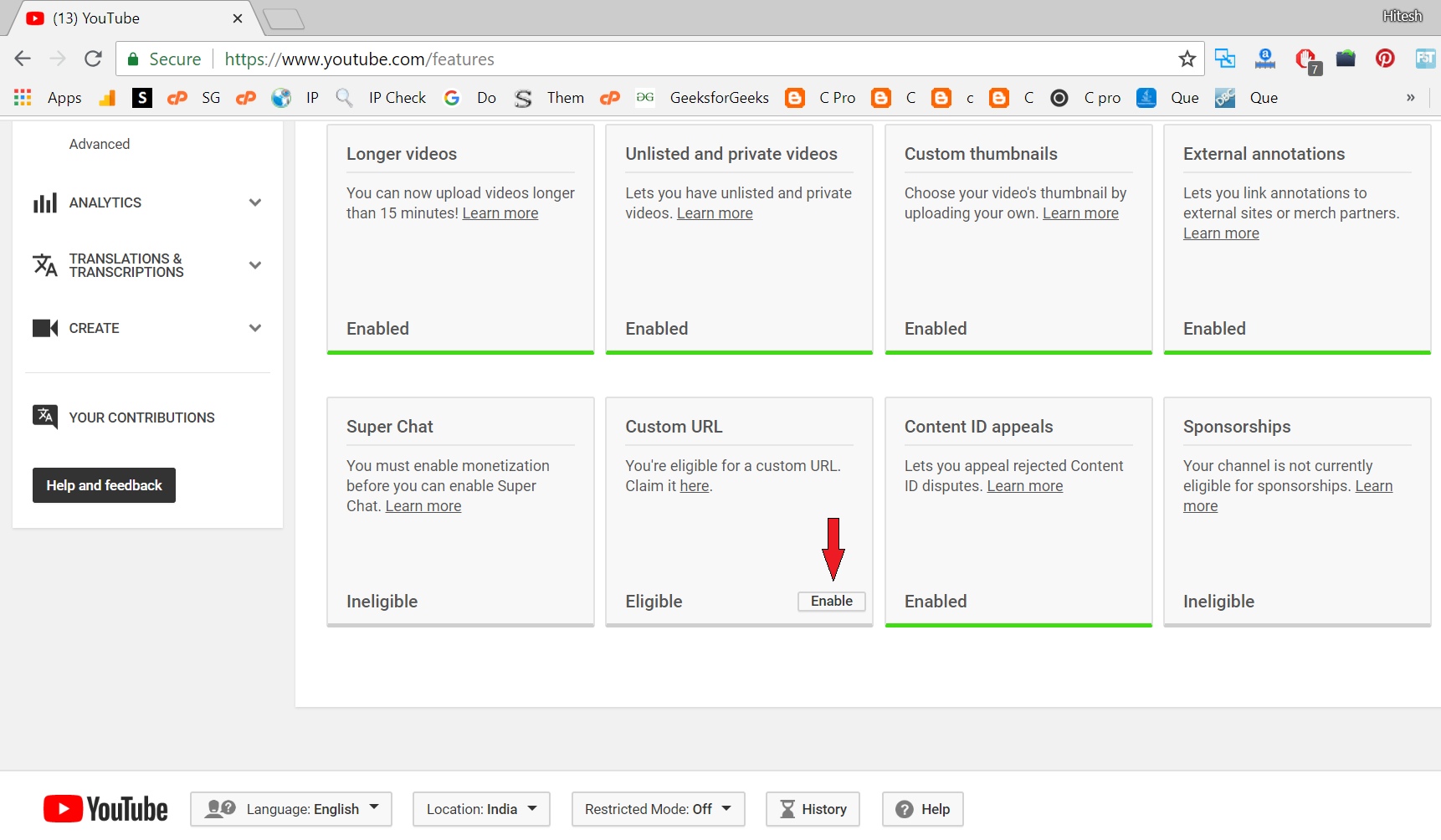The image size is (1441, 840).
Task: Click the Create camera icon in sidebar
Action: [x=45, y=328]
